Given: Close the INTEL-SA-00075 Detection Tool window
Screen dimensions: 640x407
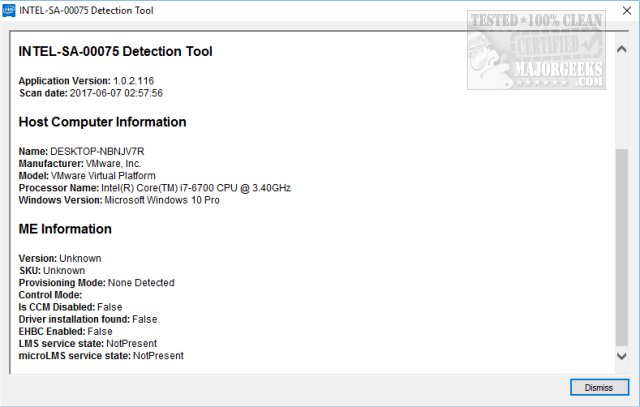Looking at the screenshot, I should click(x=627, y=11).
